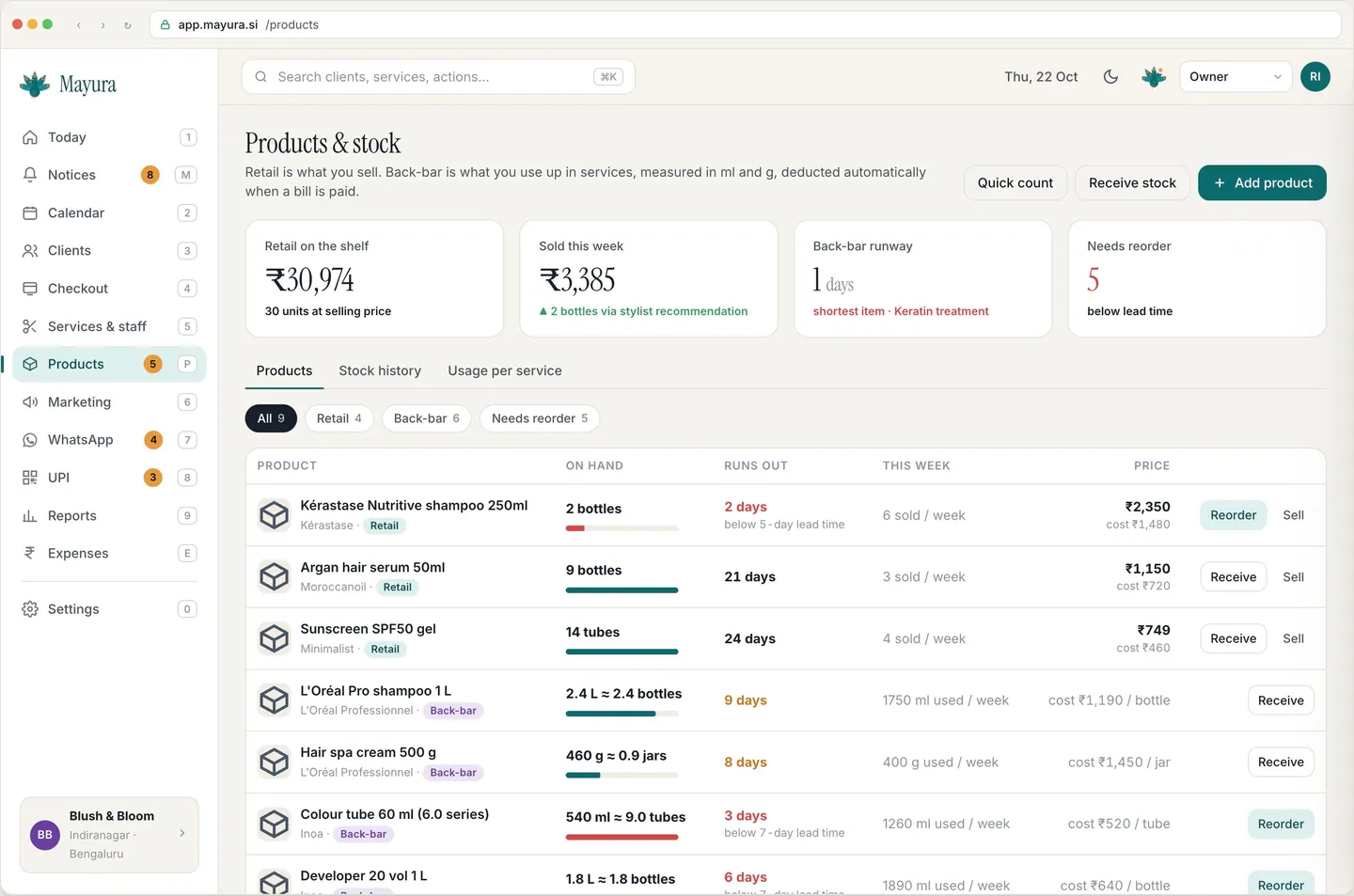Receive stock for Hair spa cream 500 g
Screen dimensions: 1354x896
(x=1281, y=762)
